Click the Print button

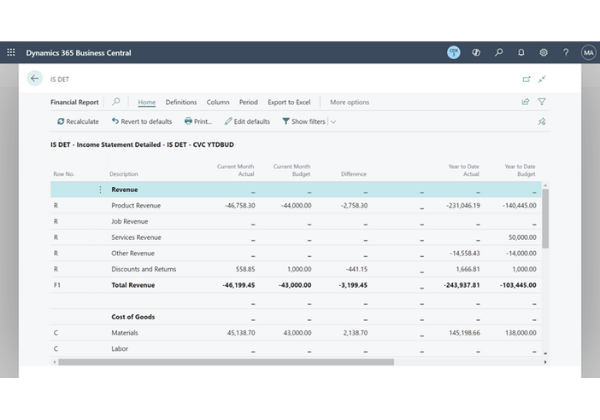pos(198,122)
